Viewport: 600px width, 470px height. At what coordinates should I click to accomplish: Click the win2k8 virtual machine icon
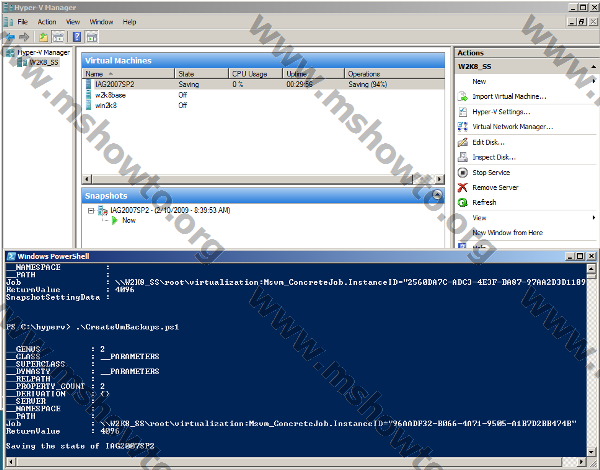(x=88, y=105)
